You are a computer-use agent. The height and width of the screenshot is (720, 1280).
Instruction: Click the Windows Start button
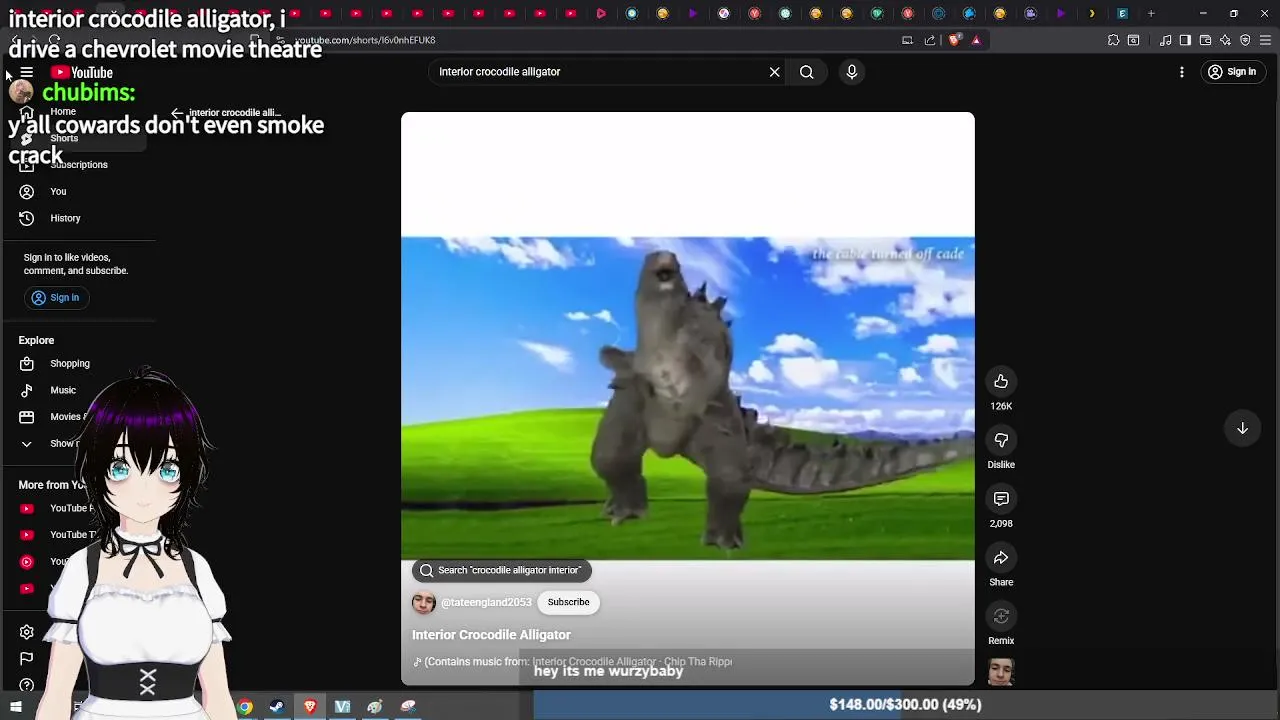(x=16, y=707)
